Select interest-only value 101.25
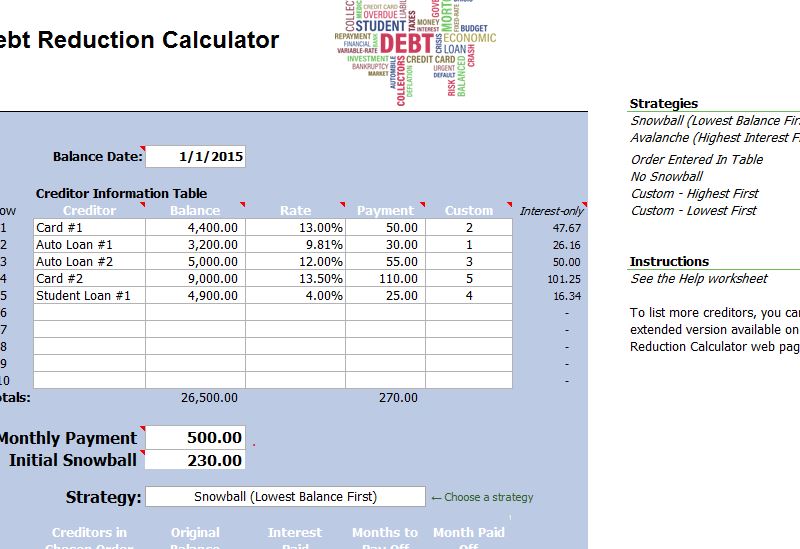The image size is (800, 549). pos(564,279)
